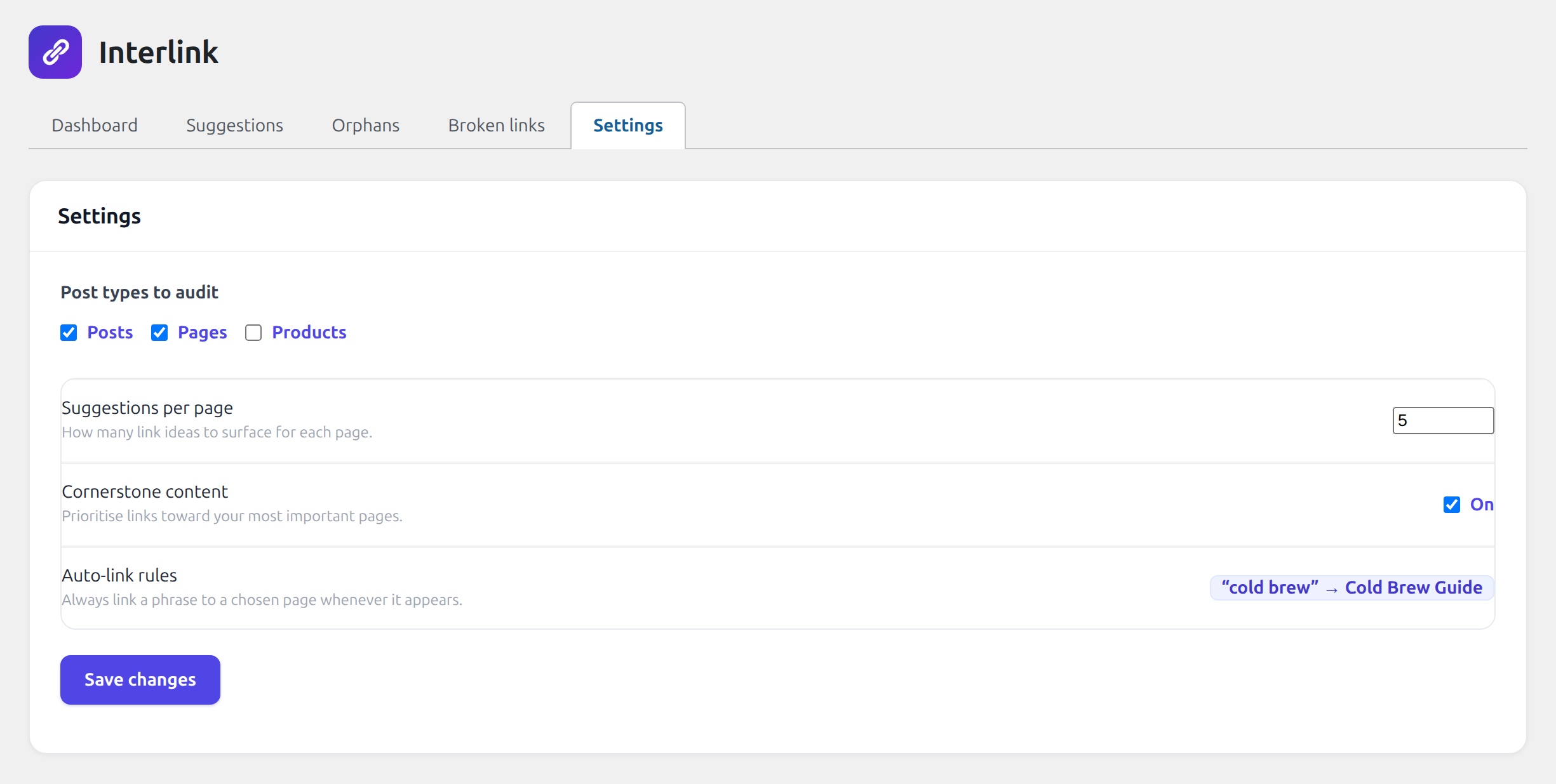Viewport: 1556px width, 784px height.
Task: Click the "Suggestions per page" label
Action: [x=147, y=408]
